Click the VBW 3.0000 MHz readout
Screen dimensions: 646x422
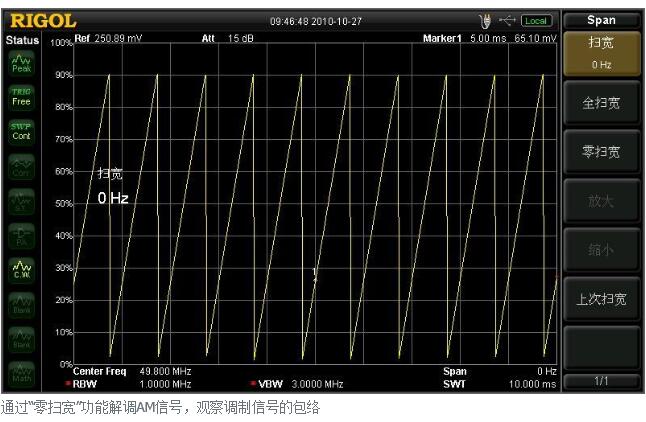click(x=300, y=383)
